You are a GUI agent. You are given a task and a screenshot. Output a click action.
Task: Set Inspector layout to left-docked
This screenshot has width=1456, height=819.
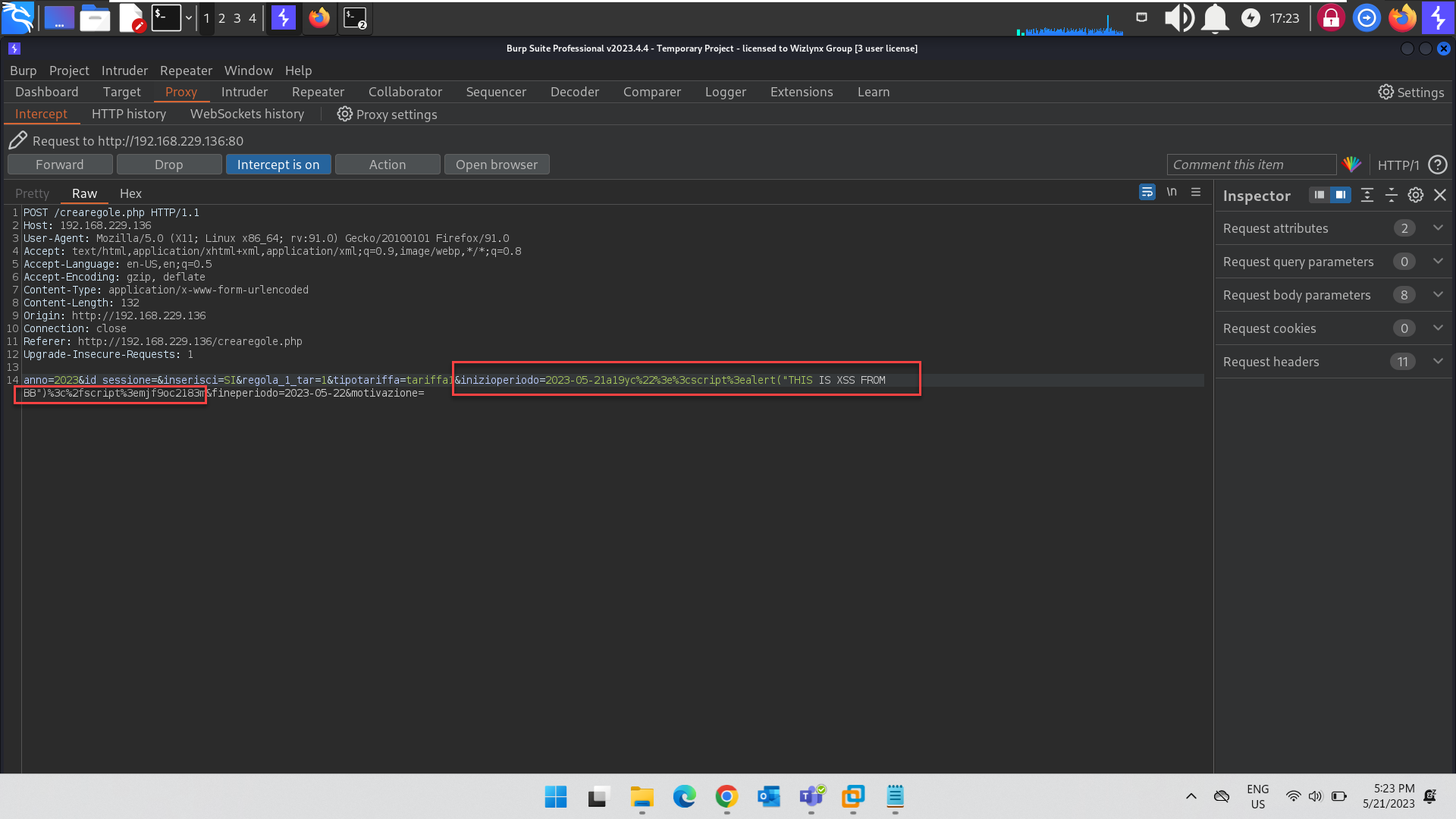pyautogui.click(x=1319, y=195)
